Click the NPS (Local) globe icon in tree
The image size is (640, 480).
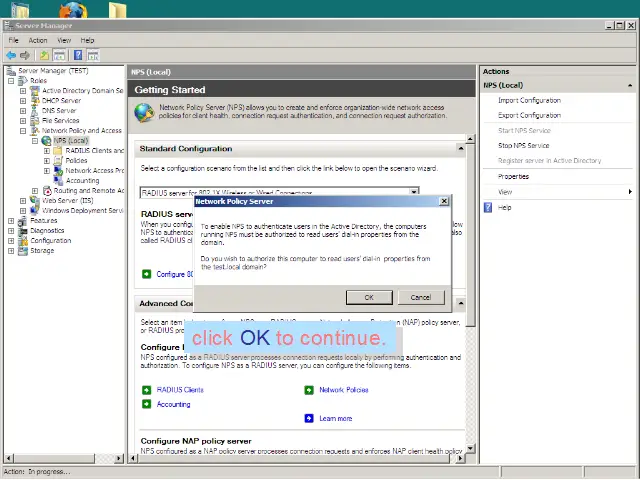pos(47,140)
